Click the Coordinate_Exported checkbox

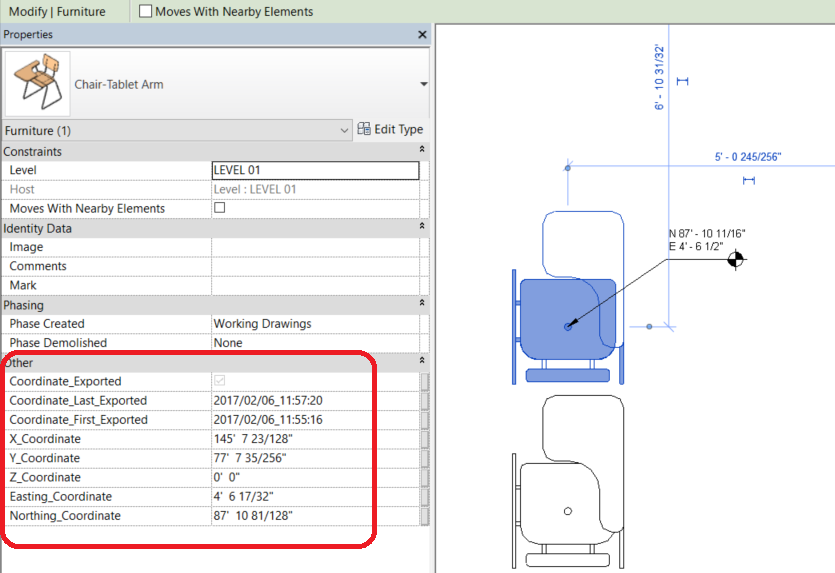click(x=220, y=381)
